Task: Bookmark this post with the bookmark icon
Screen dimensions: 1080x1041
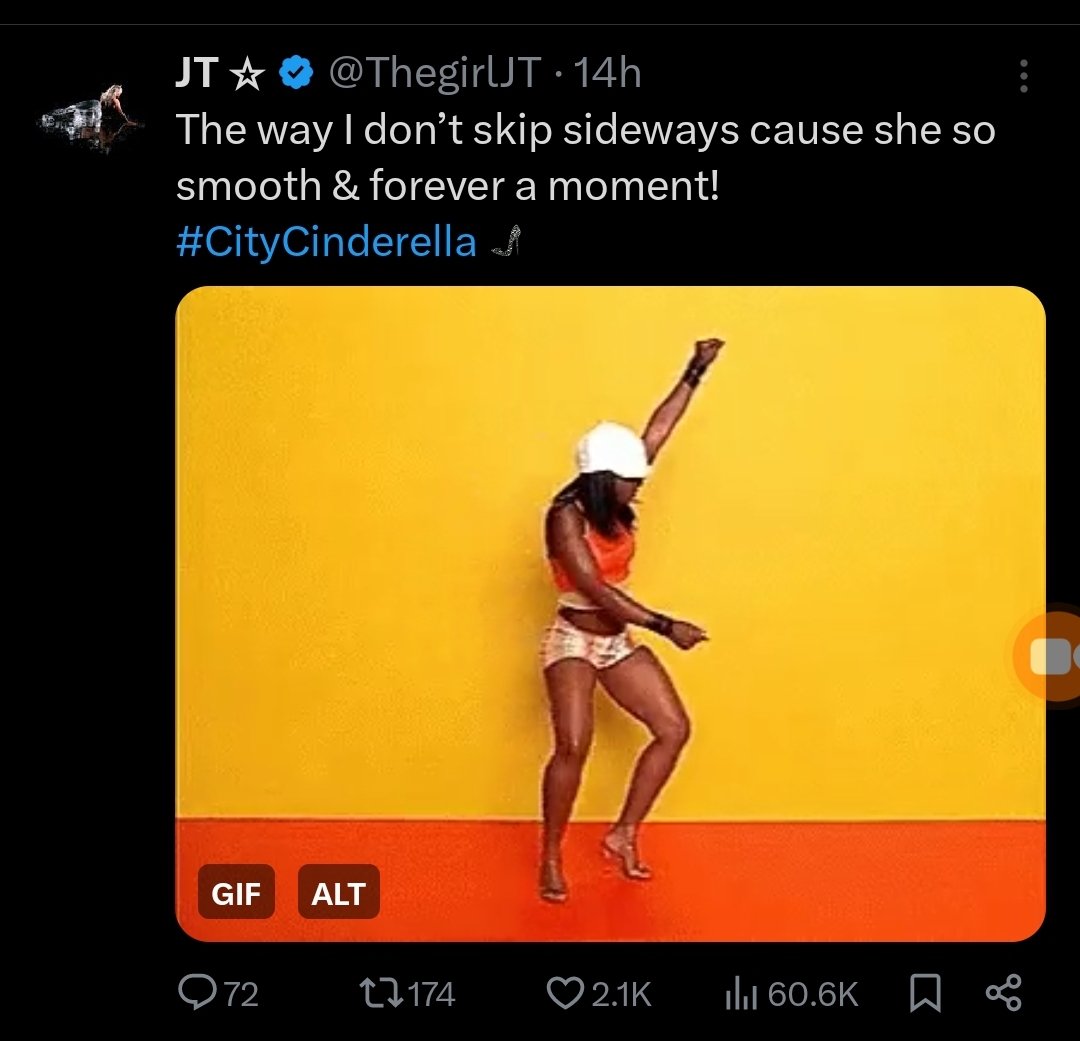Action: [x=925, y=995]
